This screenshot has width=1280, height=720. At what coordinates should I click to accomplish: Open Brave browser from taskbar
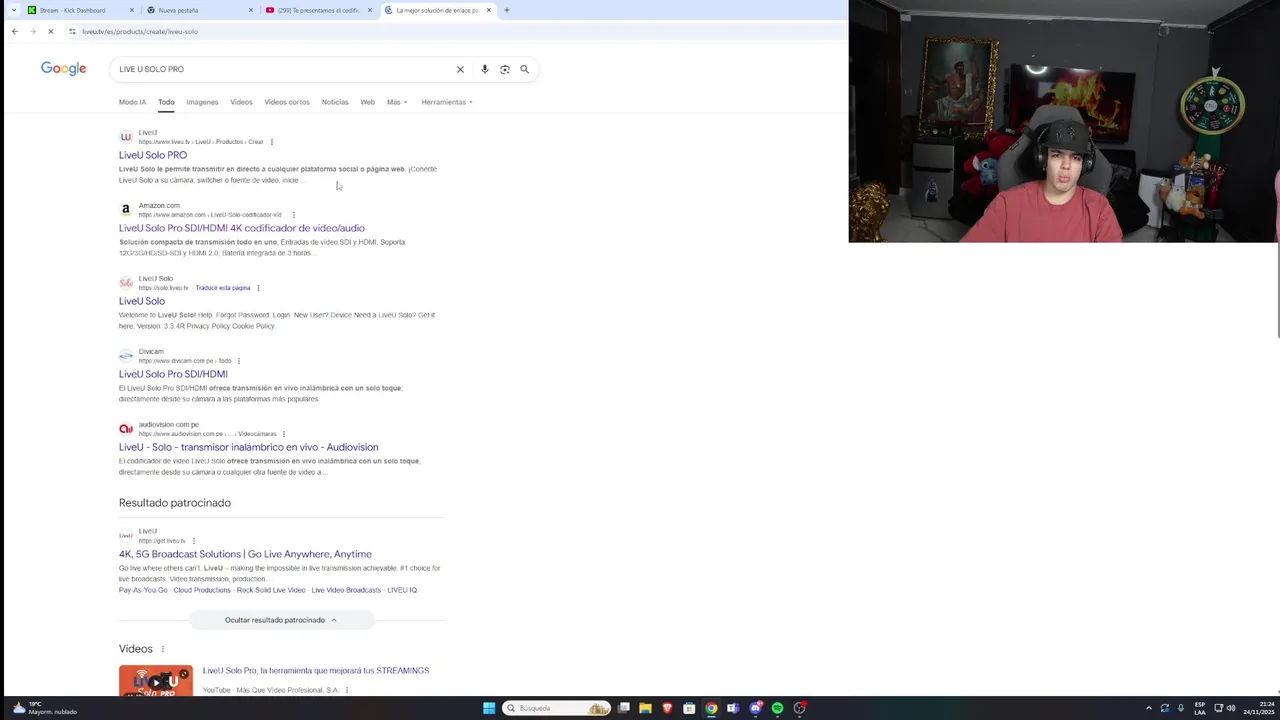point(667,708)
